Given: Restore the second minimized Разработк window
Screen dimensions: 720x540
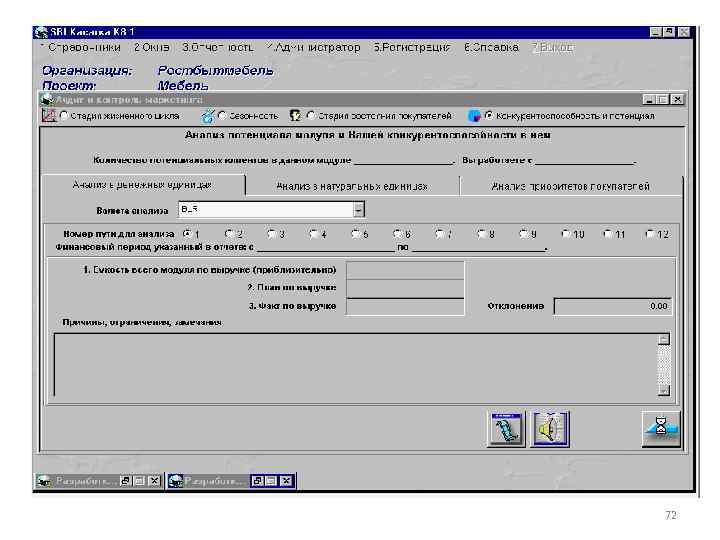Looking at the screenshot, I should [x=257, y=481].
